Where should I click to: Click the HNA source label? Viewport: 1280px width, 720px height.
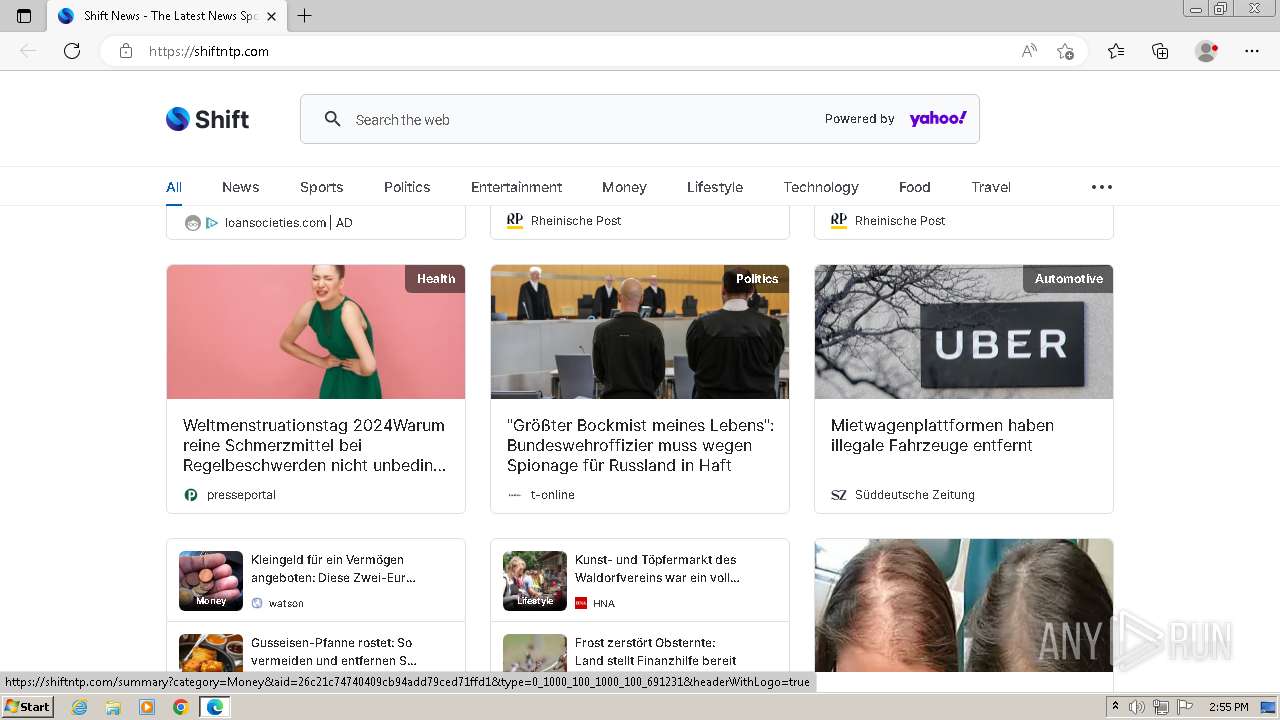pyautogui.click(x=604, y=603)
